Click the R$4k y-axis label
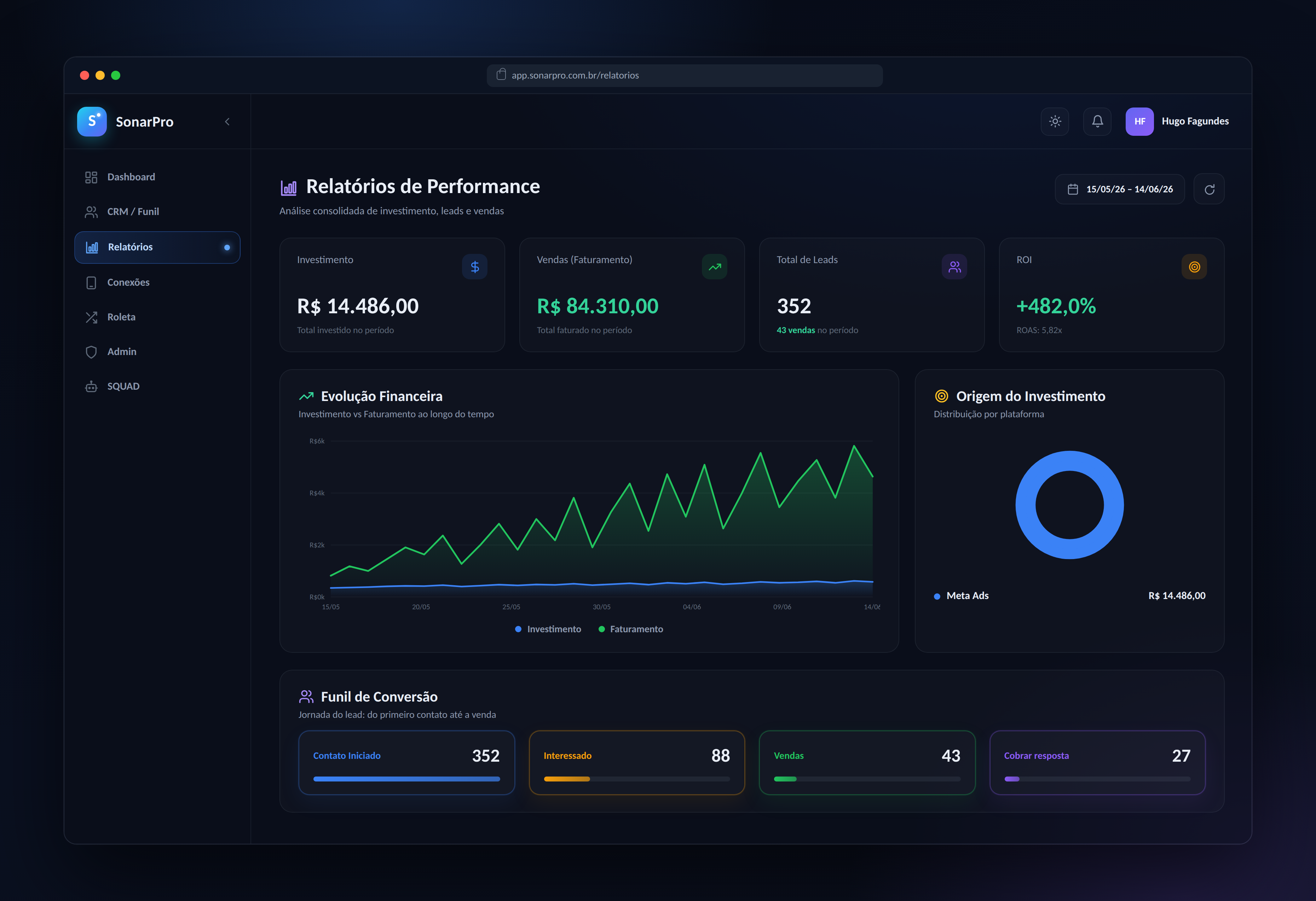The height and width of the screenshot is (901, 1316). point(317,493)
